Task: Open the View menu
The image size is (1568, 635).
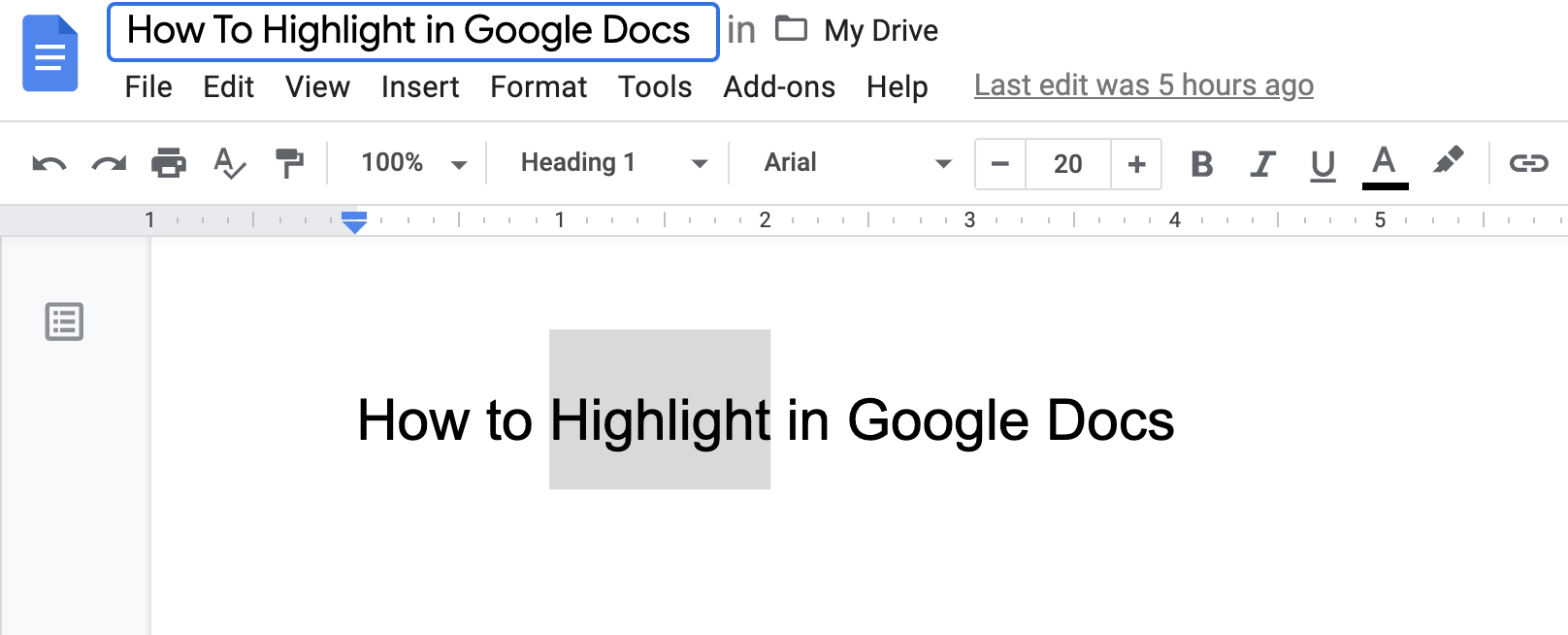Action: click(317, 87)
